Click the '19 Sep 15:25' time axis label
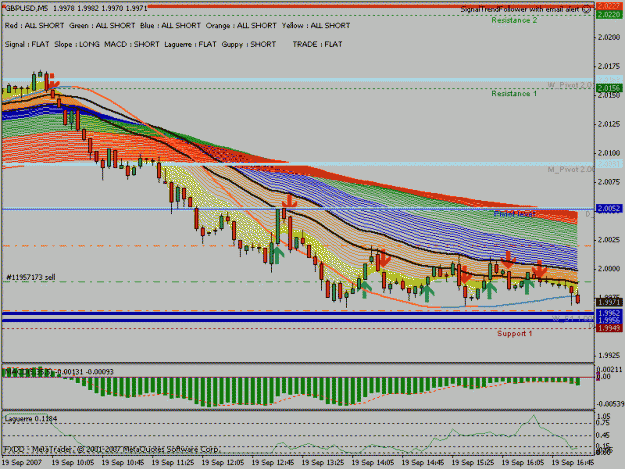The image size is (625, 469). point(472,463)
